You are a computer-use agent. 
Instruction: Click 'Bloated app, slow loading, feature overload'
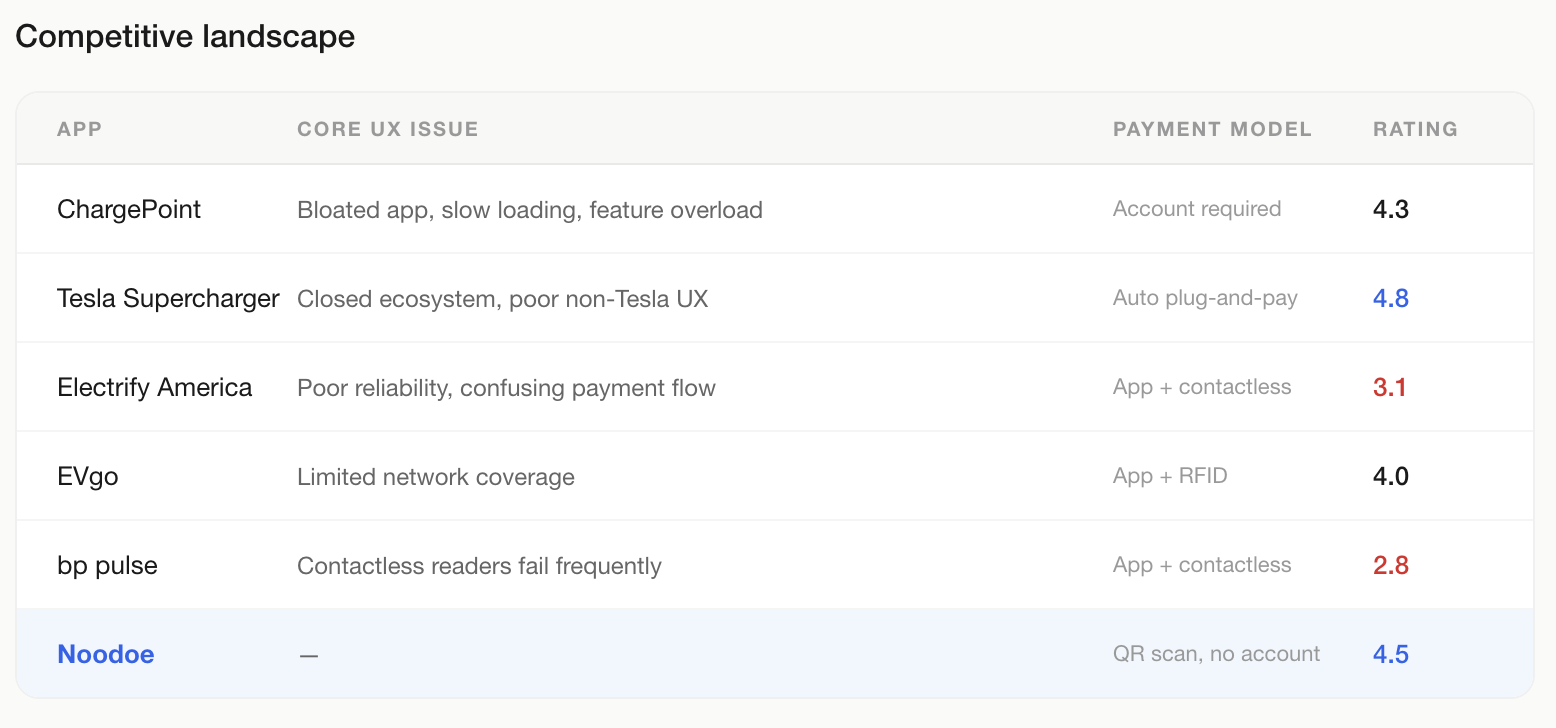[x=530, y=210]
